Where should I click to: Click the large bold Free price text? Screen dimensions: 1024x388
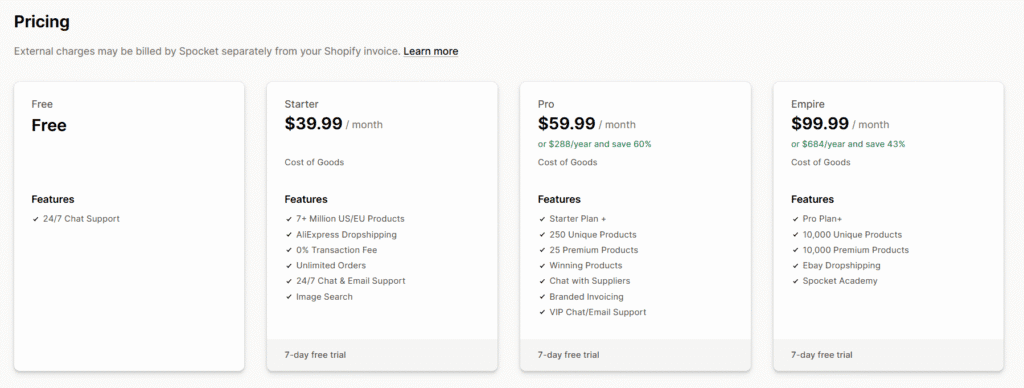point(49,125)
